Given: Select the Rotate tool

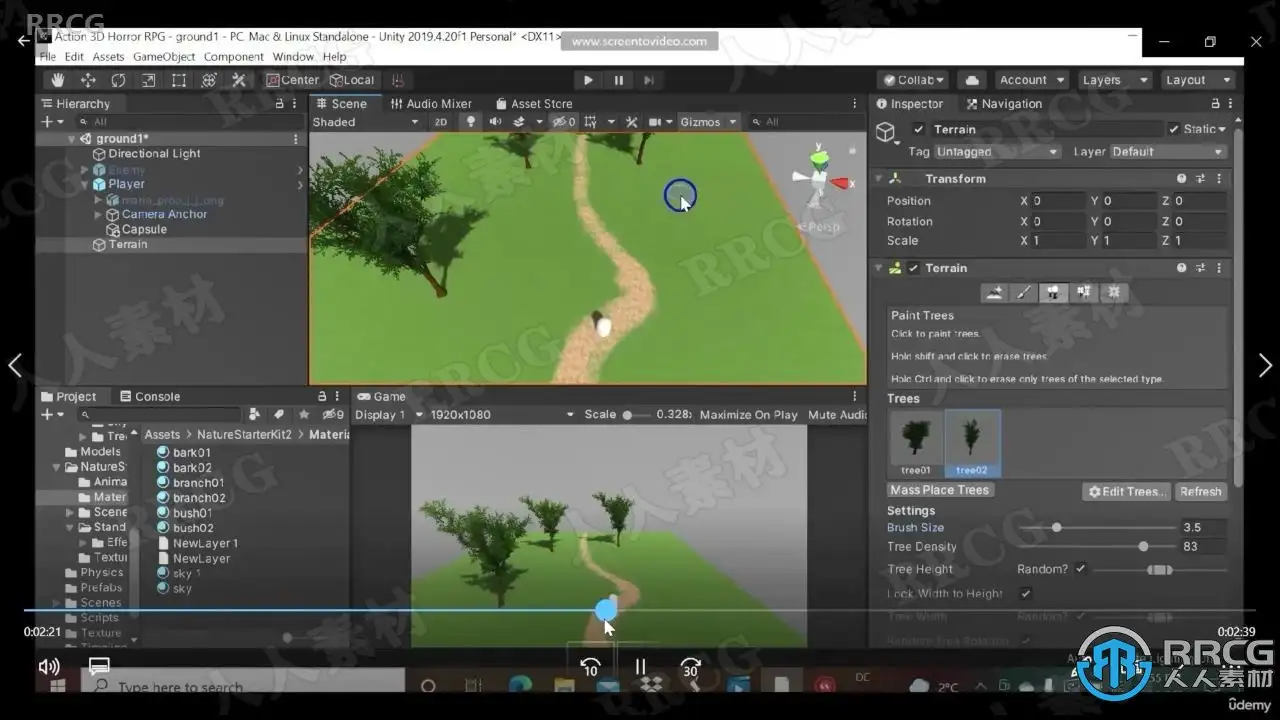Looking at the screenshot, I should pyautogui.click(x=118, y=80).
